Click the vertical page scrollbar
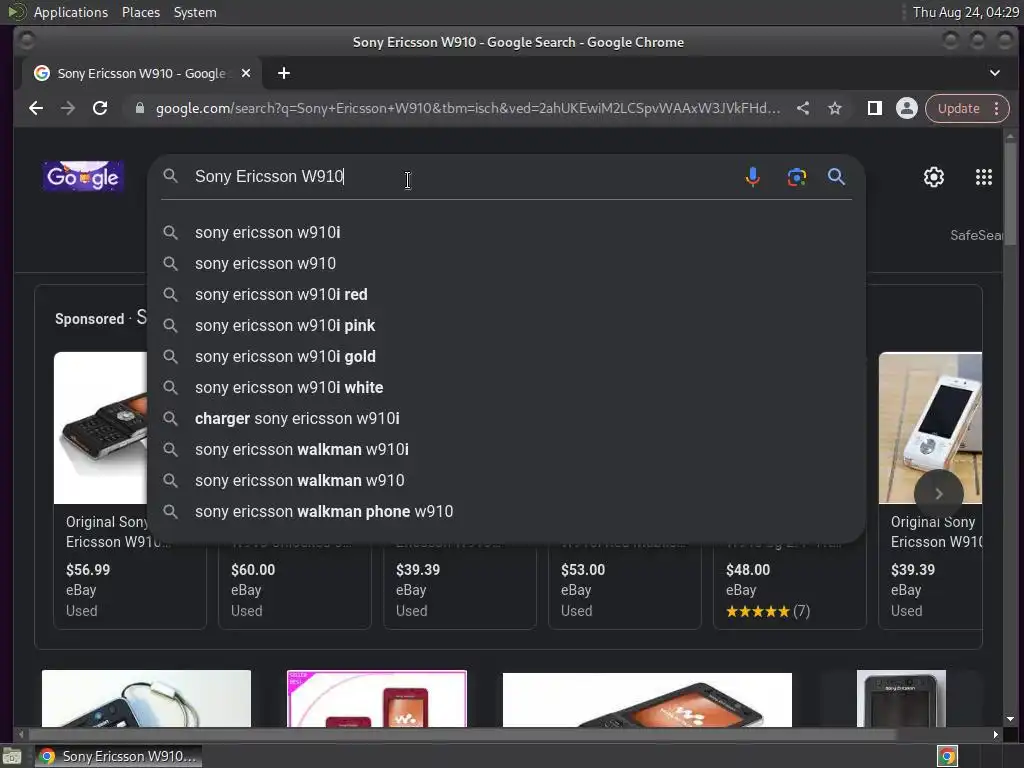This screenshot has width=1024, height=768. [x=1010, y=195]
